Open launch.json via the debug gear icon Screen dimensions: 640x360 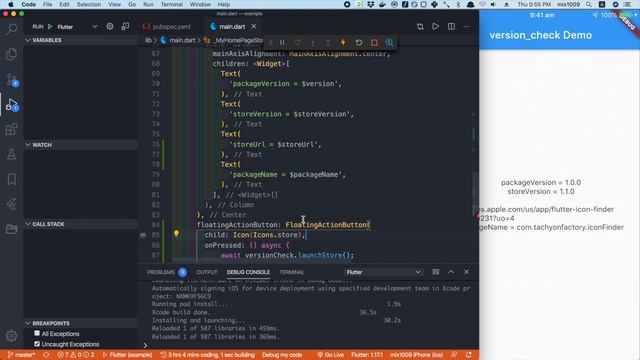[110, 27]
